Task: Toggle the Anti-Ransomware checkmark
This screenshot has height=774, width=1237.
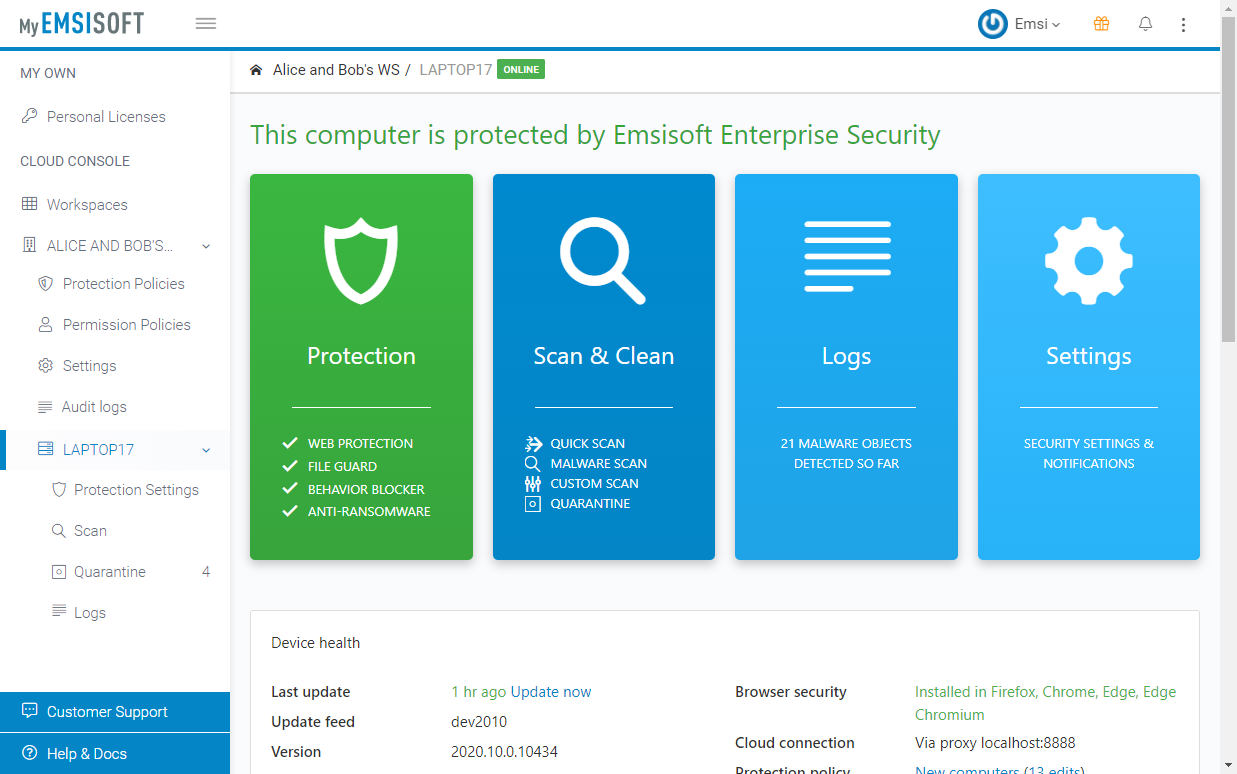Action: [290, 511]
